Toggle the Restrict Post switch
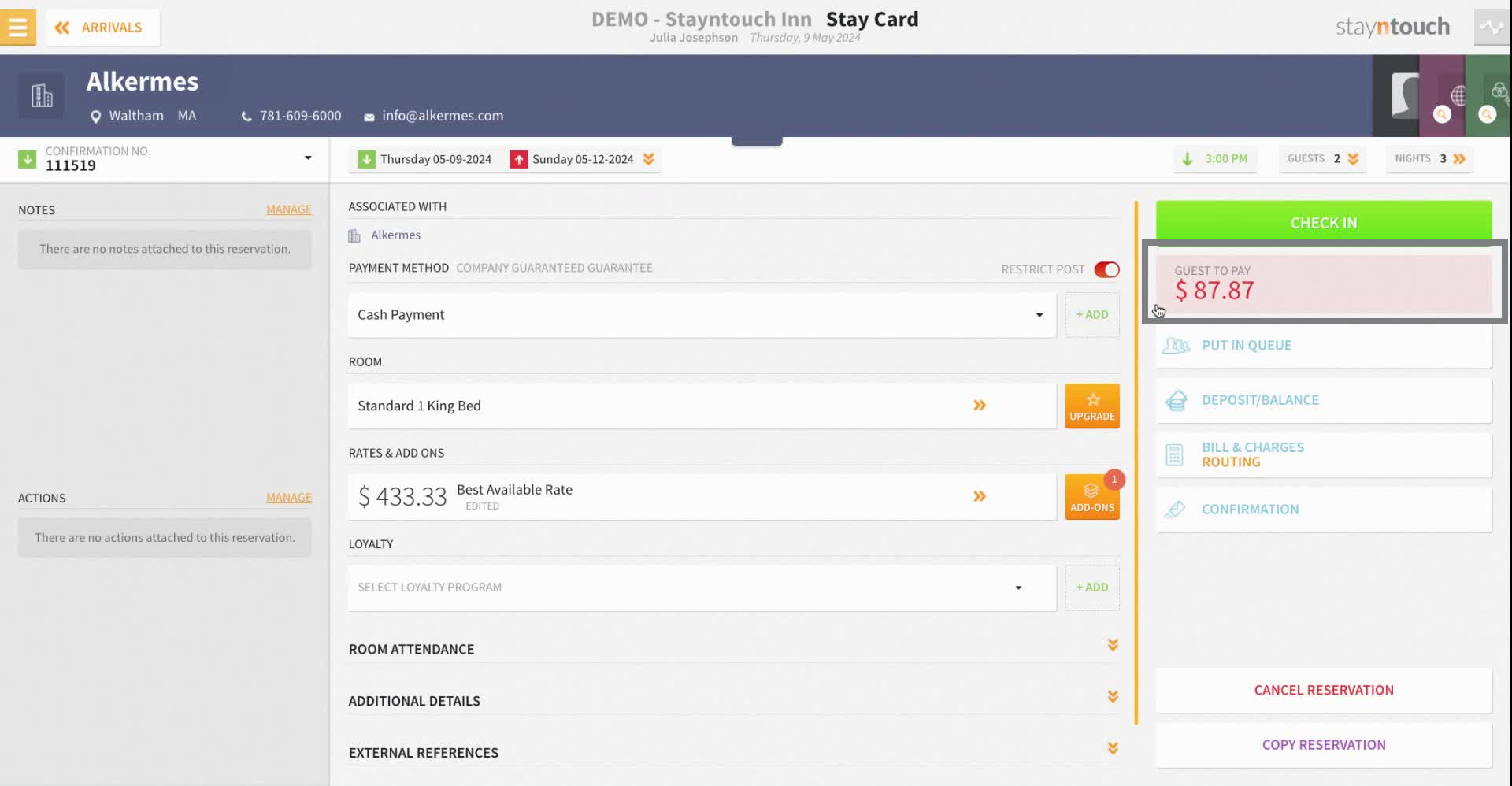Viewport: 1512px width, 786px height. click(1106, 269)
